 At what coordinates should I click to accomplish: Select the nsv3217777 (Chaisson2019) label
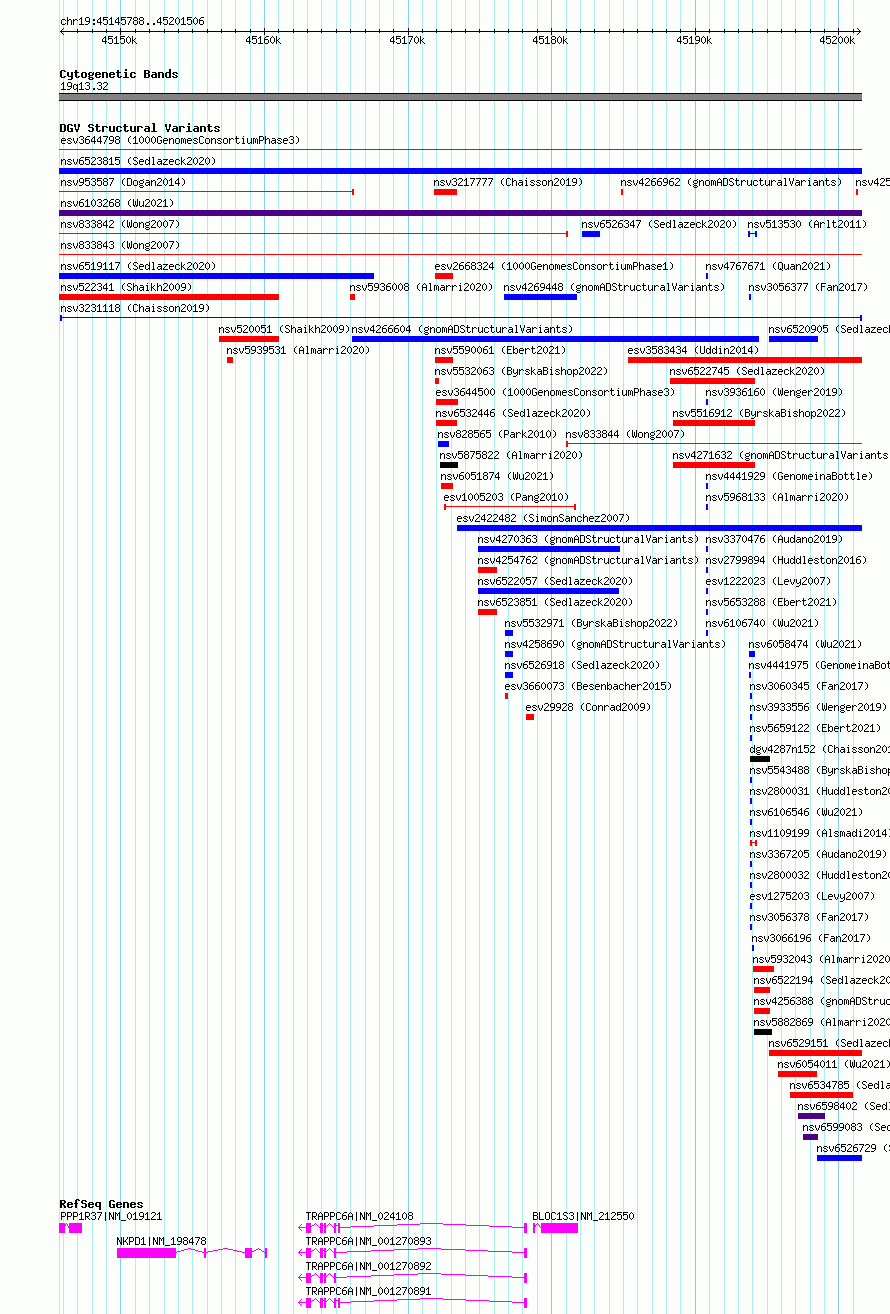[508, 182]
